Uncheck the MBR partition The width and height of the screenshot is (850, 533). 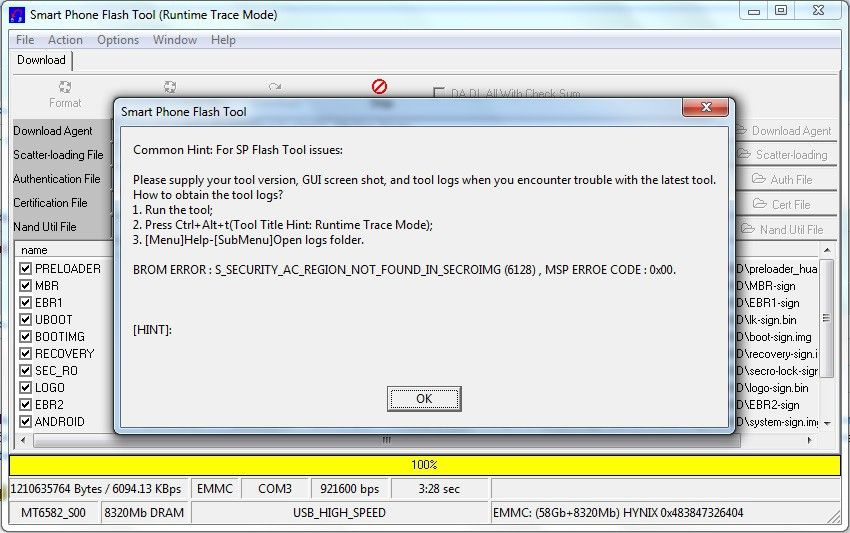click(x=25, y=285)
